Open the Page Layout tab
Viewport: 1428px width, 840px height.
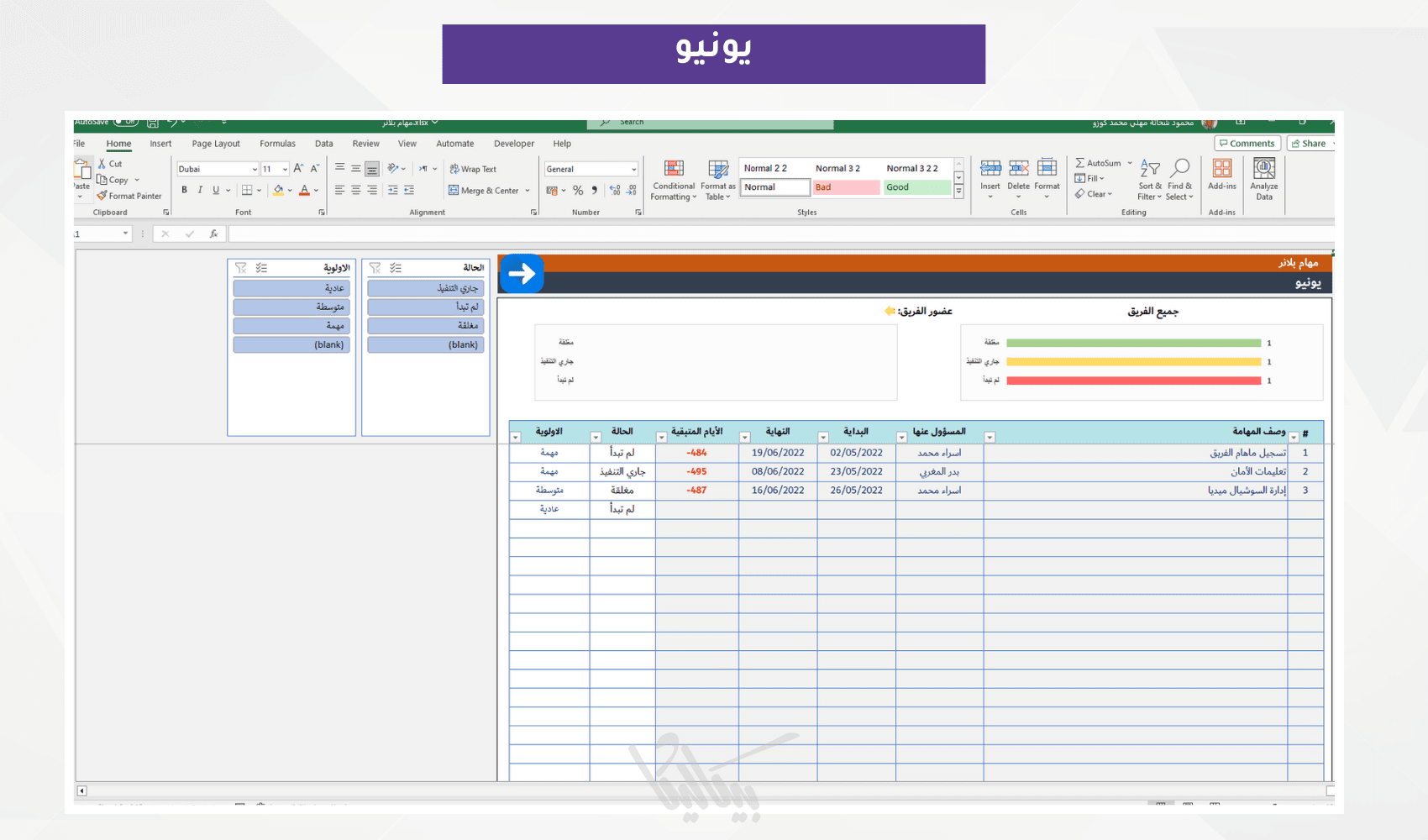pos(216,144)
